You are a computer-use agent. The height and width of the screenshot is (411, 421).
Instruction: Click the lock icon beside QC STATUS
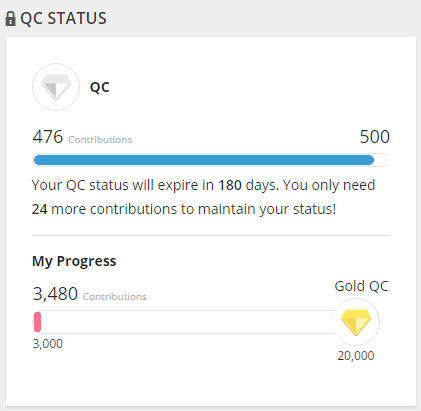tap(10, 19)
